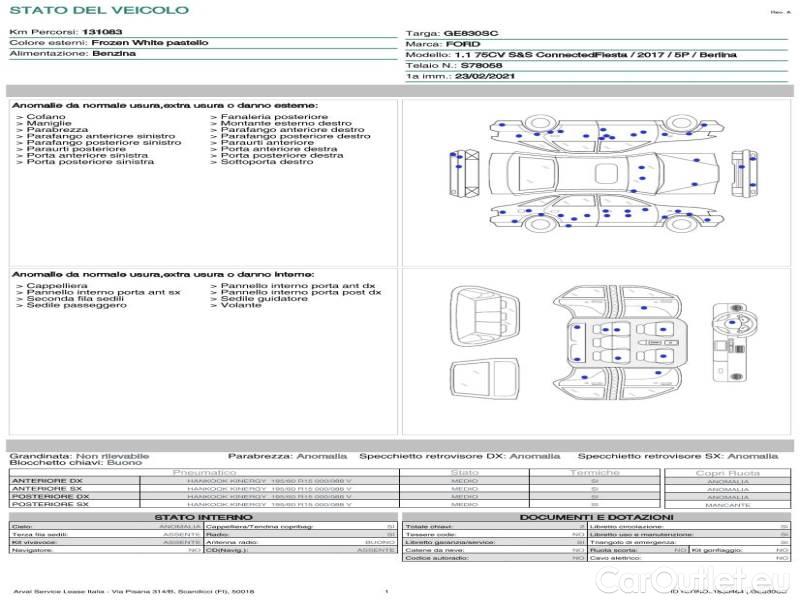Viewport: 800px width, 600px height.
Task: Click the 'STATO INTERNO' table header
Action: [x=204, y=517]
